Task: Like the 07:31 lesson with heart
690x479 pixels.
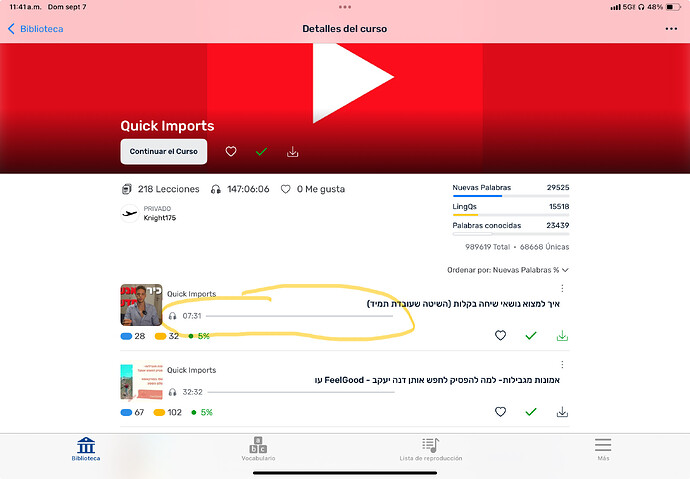Action: (x=500, y=336)
